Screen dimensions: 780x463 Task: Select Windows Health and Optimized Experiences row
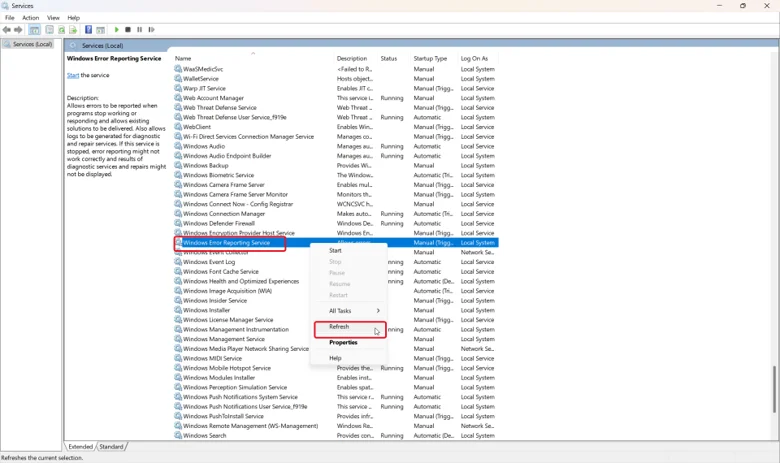click(336, 281)
